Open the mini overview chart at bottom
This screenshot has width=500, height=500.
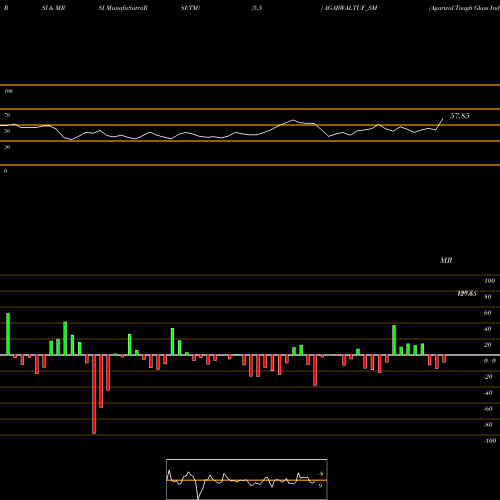(247, 479)
